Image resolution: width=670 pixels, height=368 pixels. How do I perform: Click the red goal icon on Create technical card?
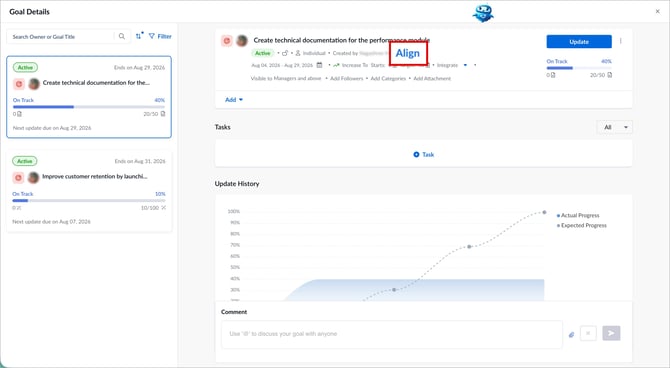point(19,84)
